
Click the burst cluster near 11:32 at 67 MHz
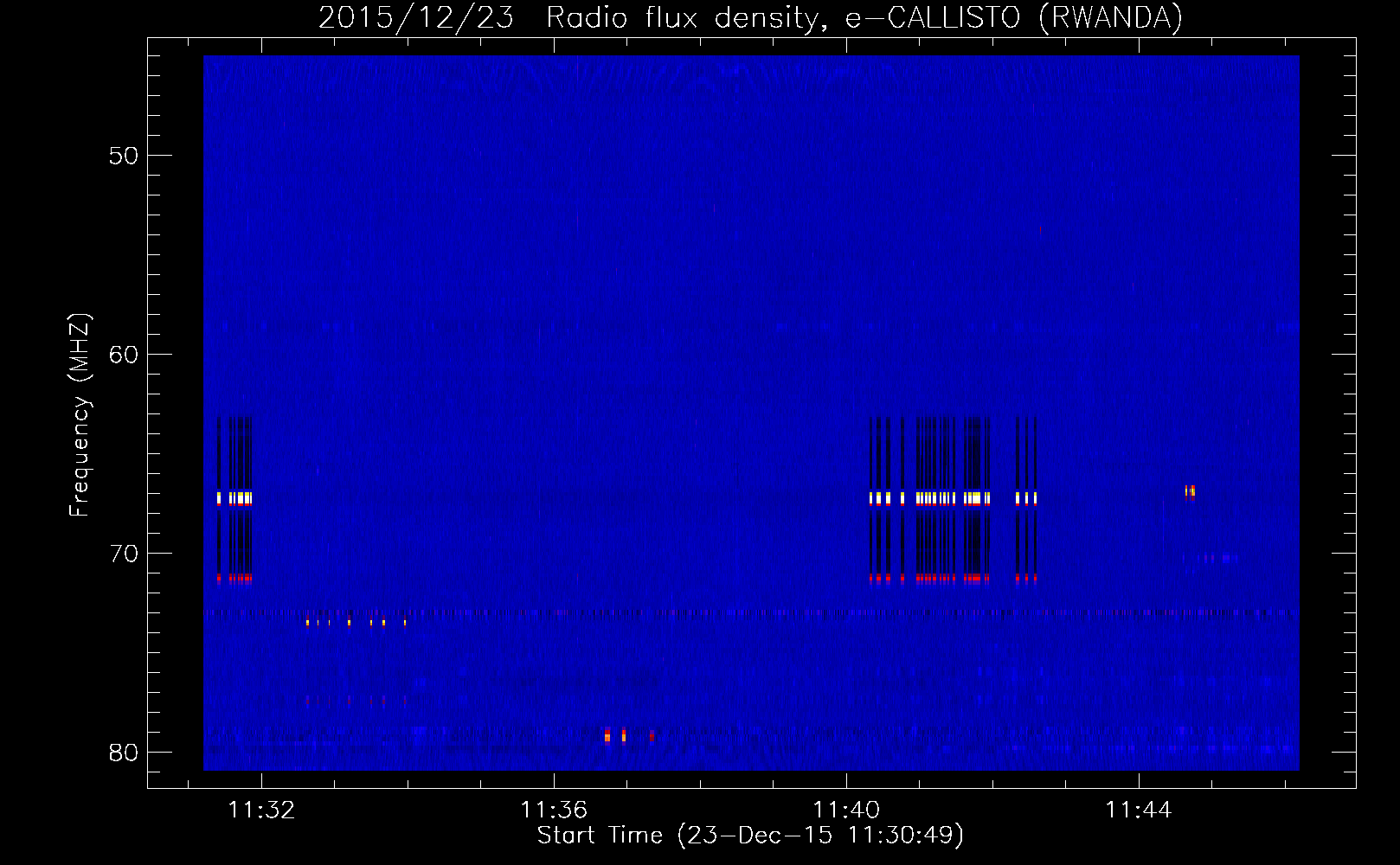234,498
